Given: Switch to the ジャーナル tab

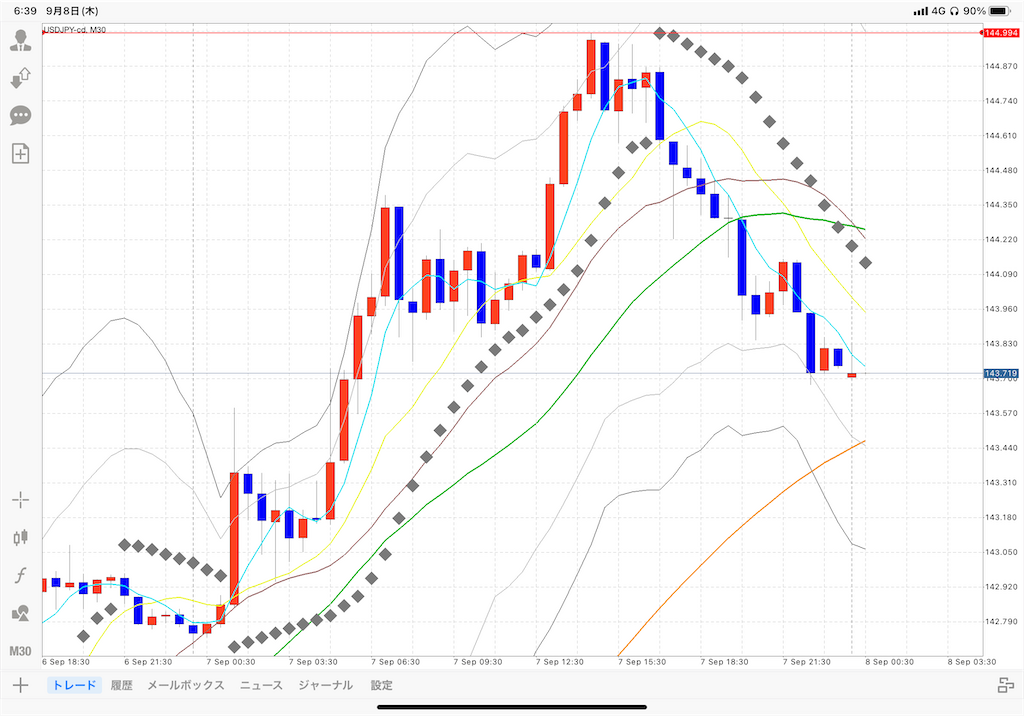Looking at the screenshot, I should point(326,685).
